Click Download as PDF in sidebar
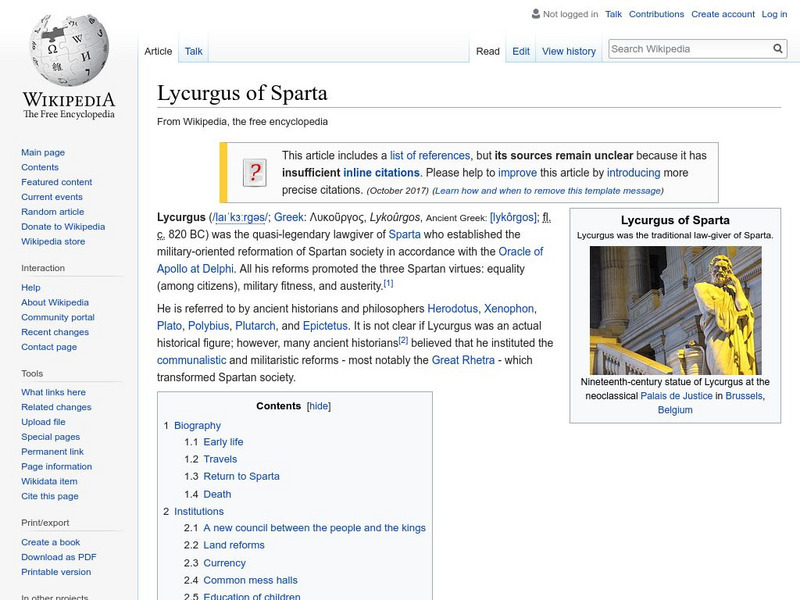800x600 pixels. 59,557
